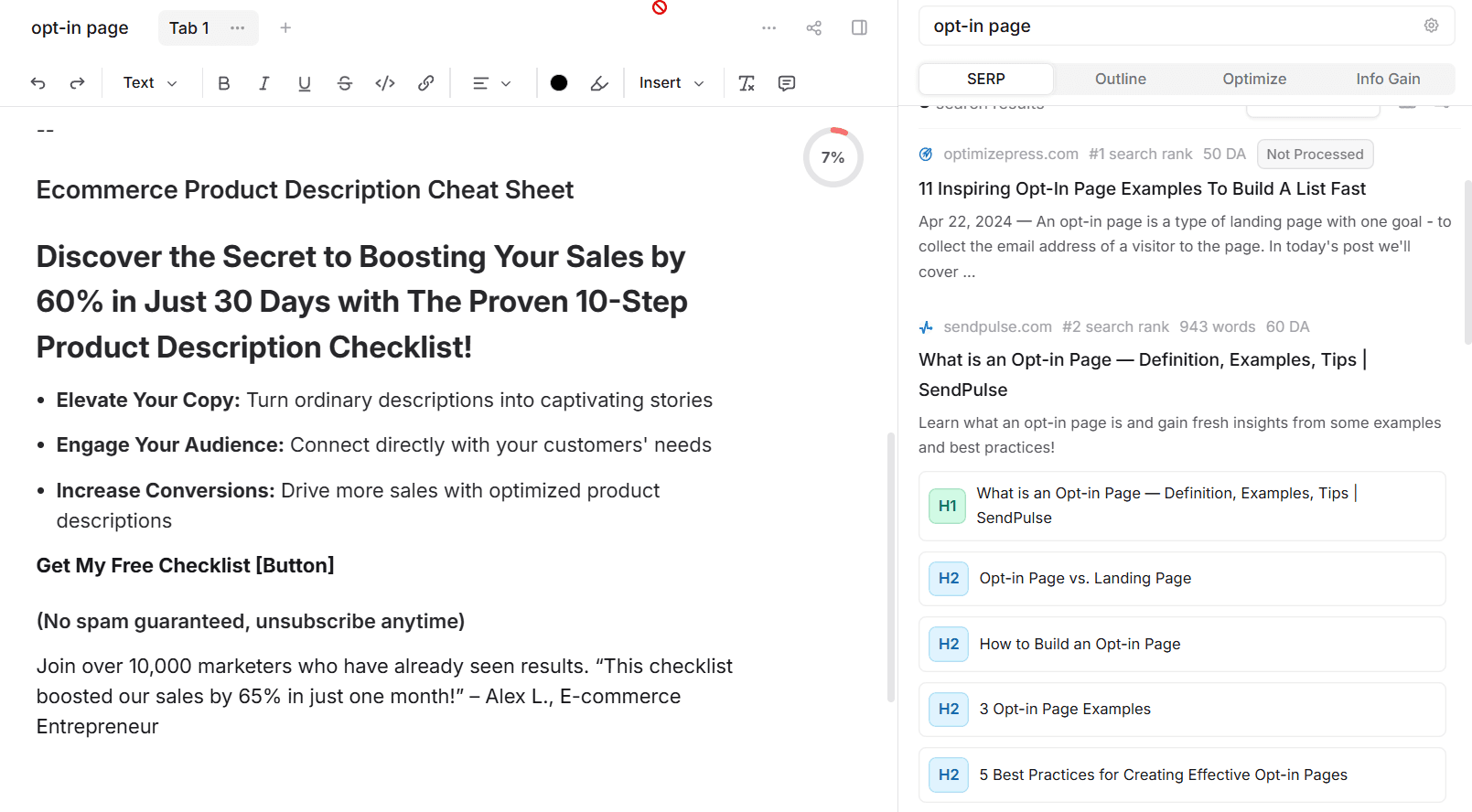Image resolution: width=1472 pixels, height=812 pixels.
Task: Click the 'Ecommerce Product Description Cheat Sheet' heading
Action: pyautogui.click(x=305, y=190)
